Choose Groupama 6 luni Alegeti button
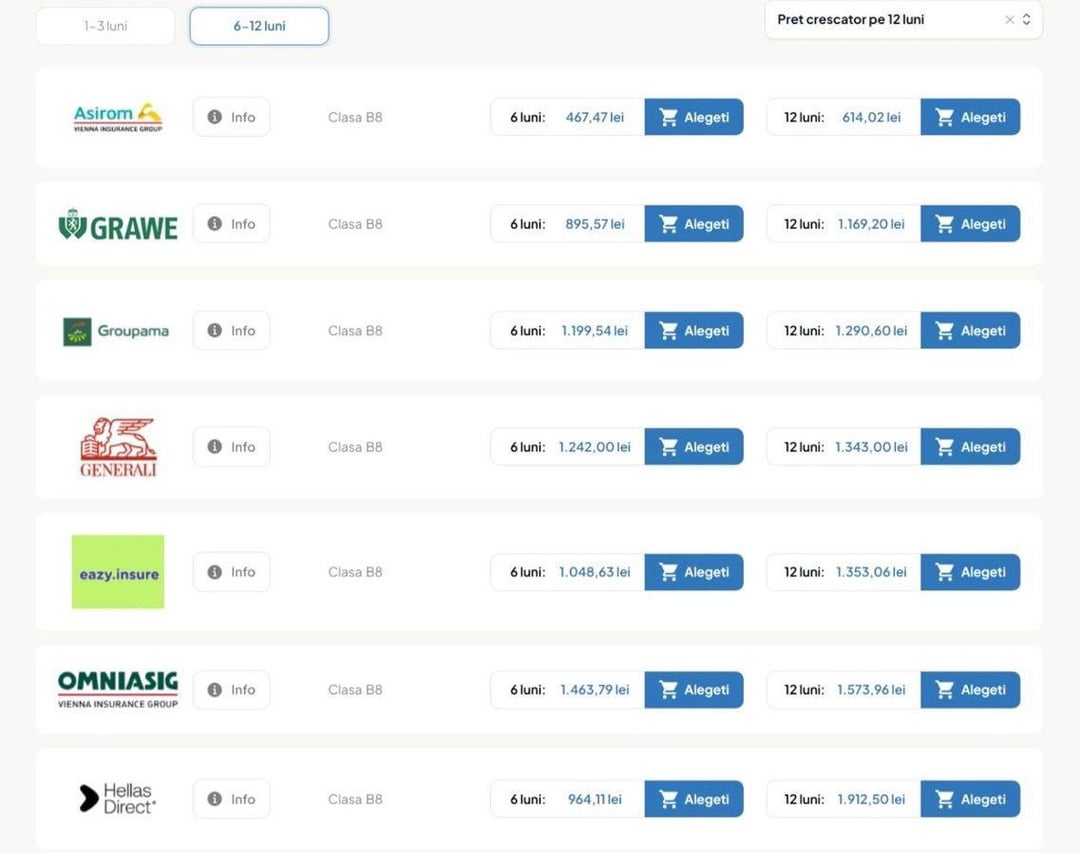Image resolution: width=1080 pixels, height=853 pixels. pos(694,331)
